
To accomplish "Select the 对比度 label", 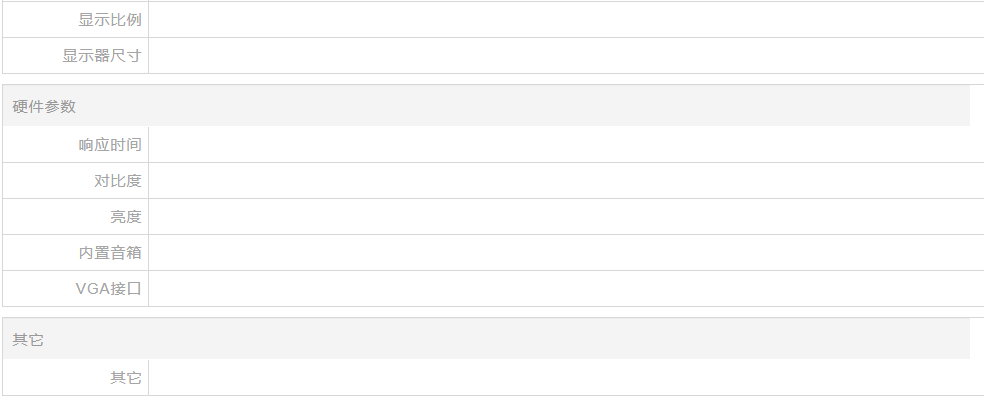I will point(117,181).
